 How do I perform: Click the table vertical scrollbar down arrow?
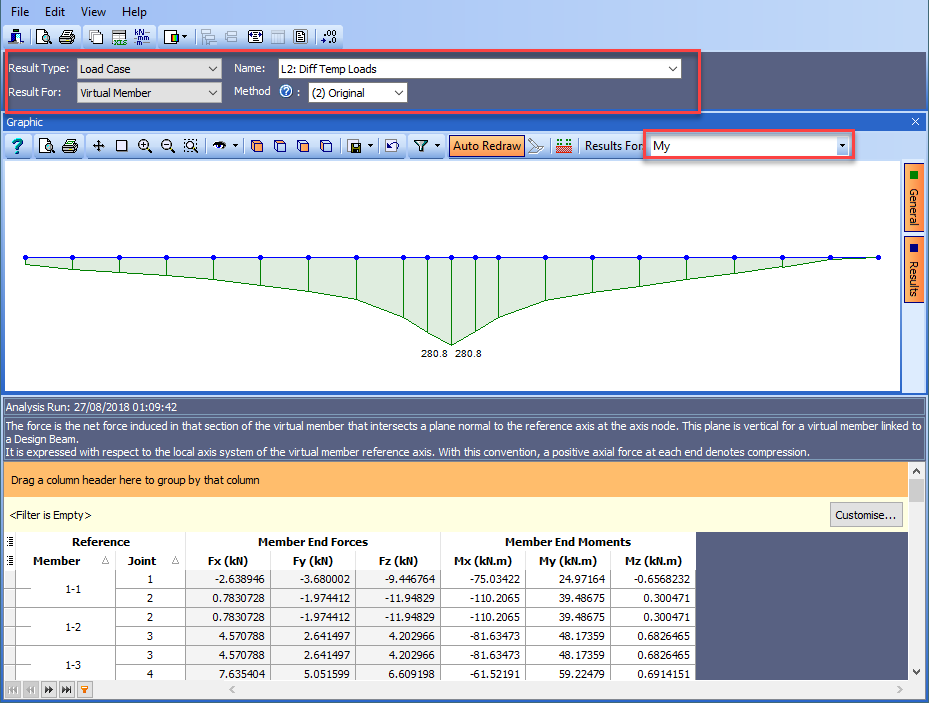[916, 672]
